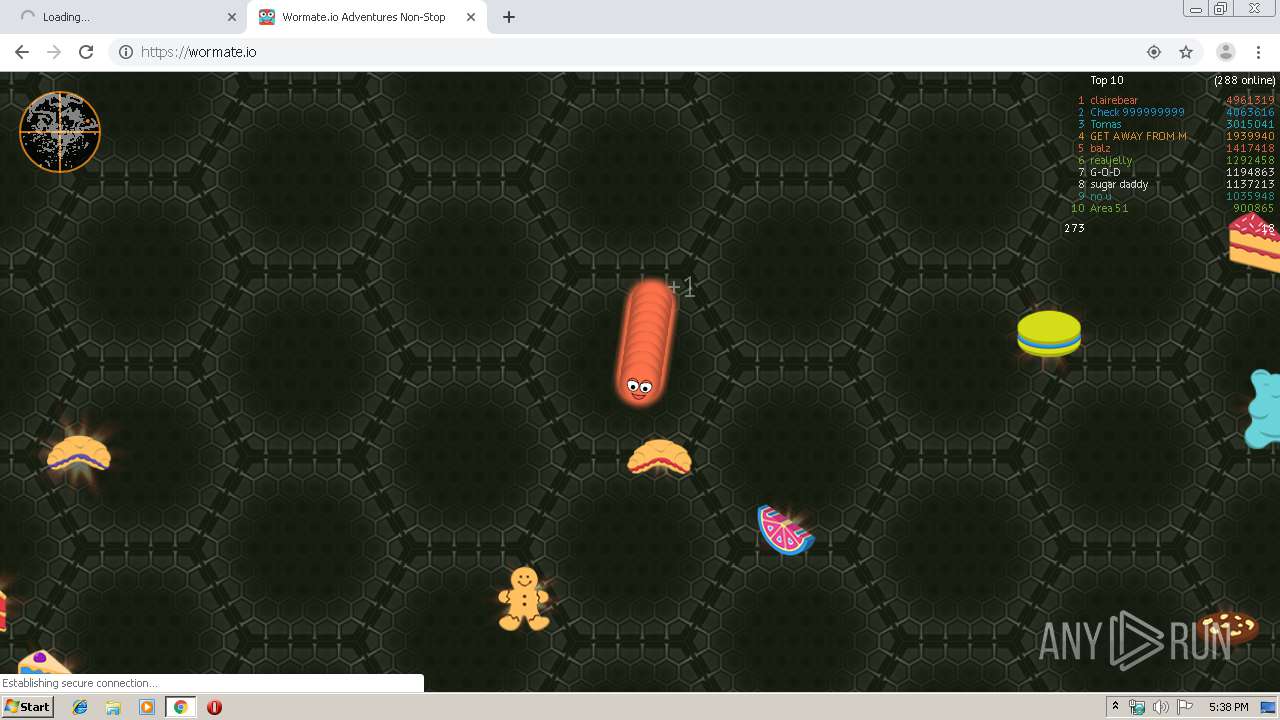Click the network tray icon
1280x720 pixels.
click(1137, 707)
